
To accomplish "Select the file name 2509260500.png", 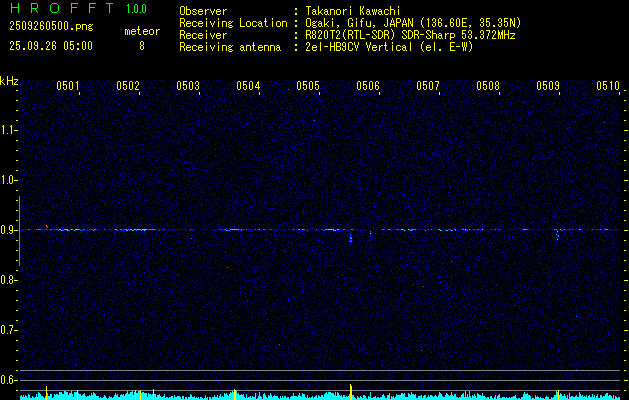I will coord(51,27).
